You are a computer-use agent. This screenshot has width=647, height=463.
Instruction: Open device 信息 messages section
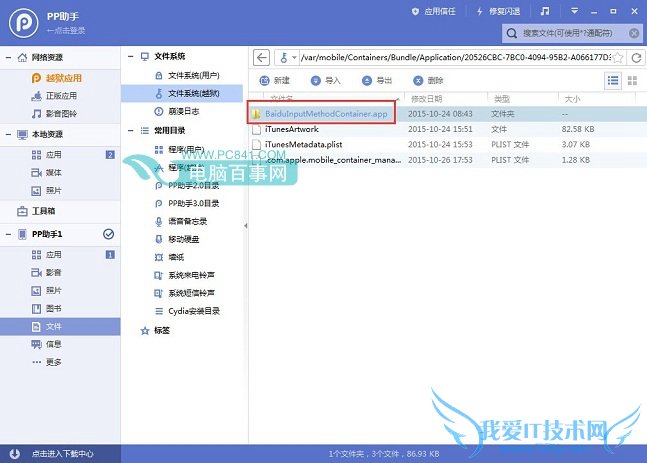tap(47, 344)
